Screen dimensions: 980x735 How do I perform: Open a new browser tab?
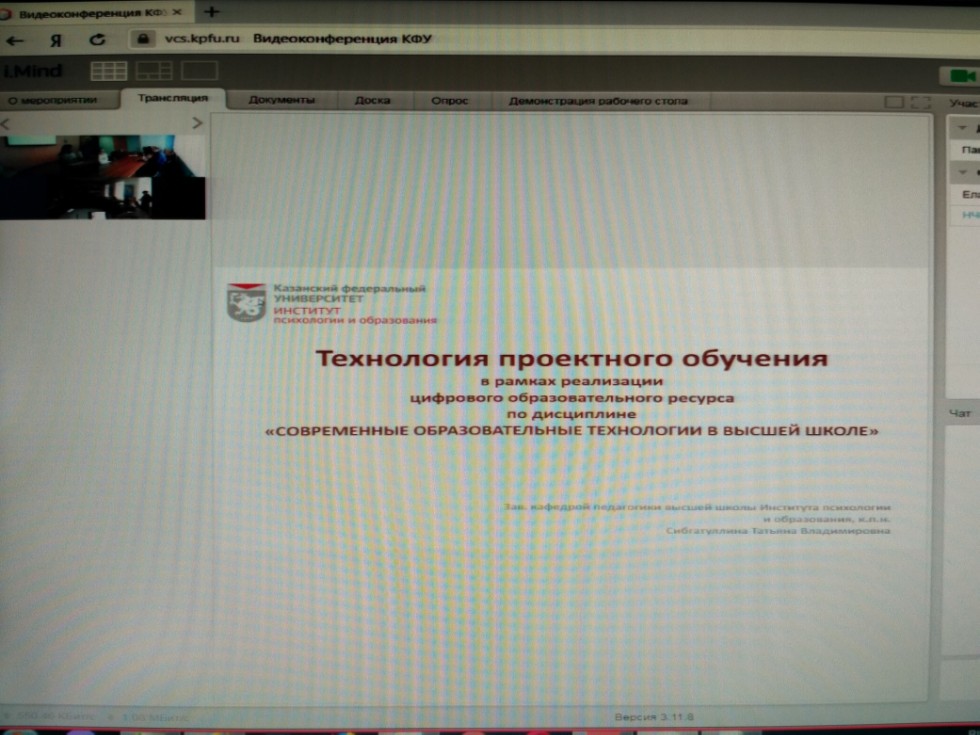211,12
